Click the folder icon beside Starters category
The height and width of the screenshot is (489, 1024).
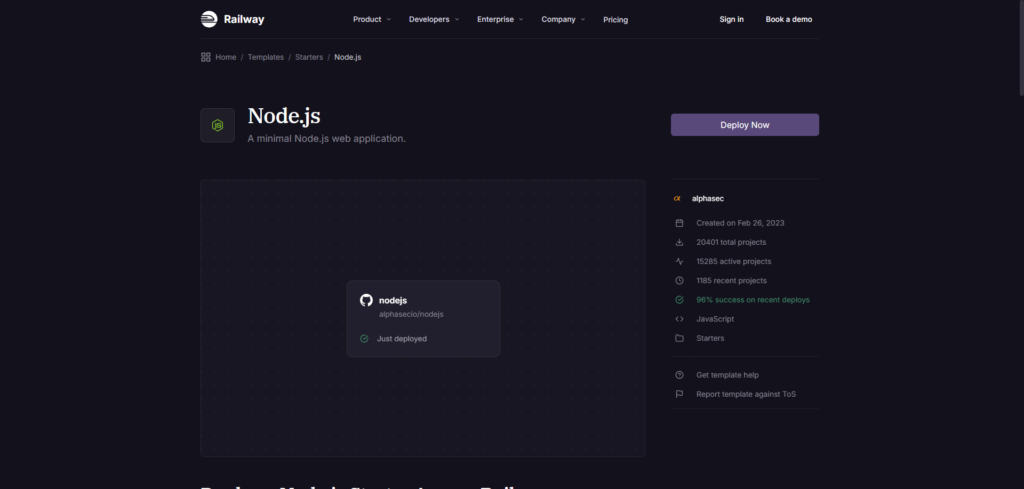(x=679, y=338)
